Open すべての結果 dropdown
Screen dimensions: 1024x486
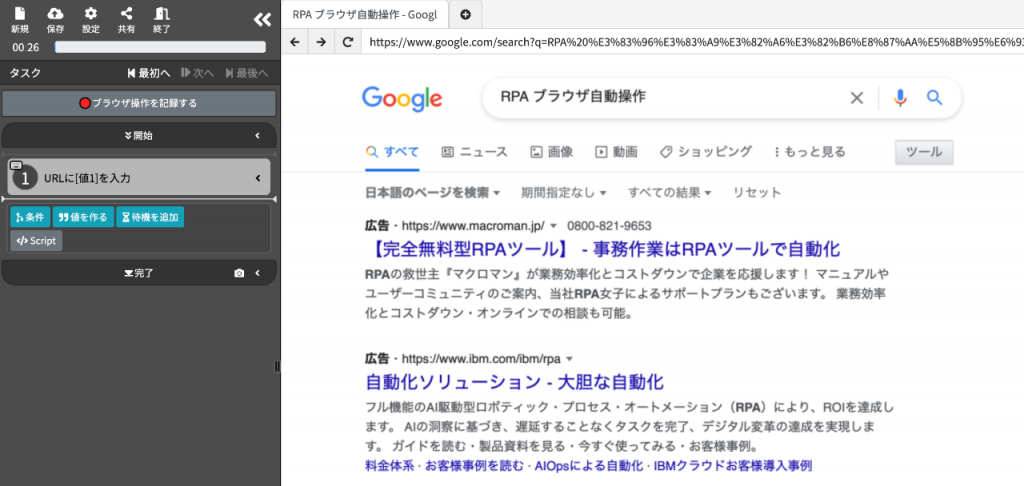click(669, 193)
